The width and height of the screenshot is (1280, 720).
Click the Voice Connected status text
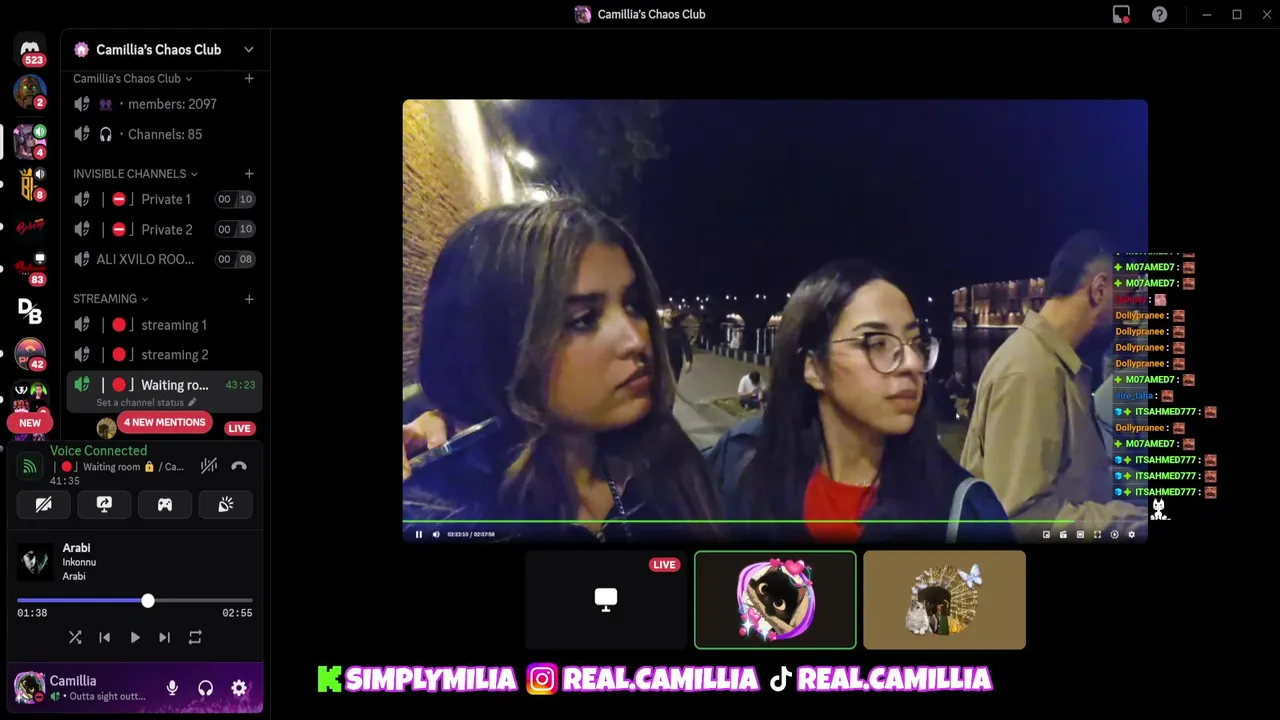[x=98, y=451]
